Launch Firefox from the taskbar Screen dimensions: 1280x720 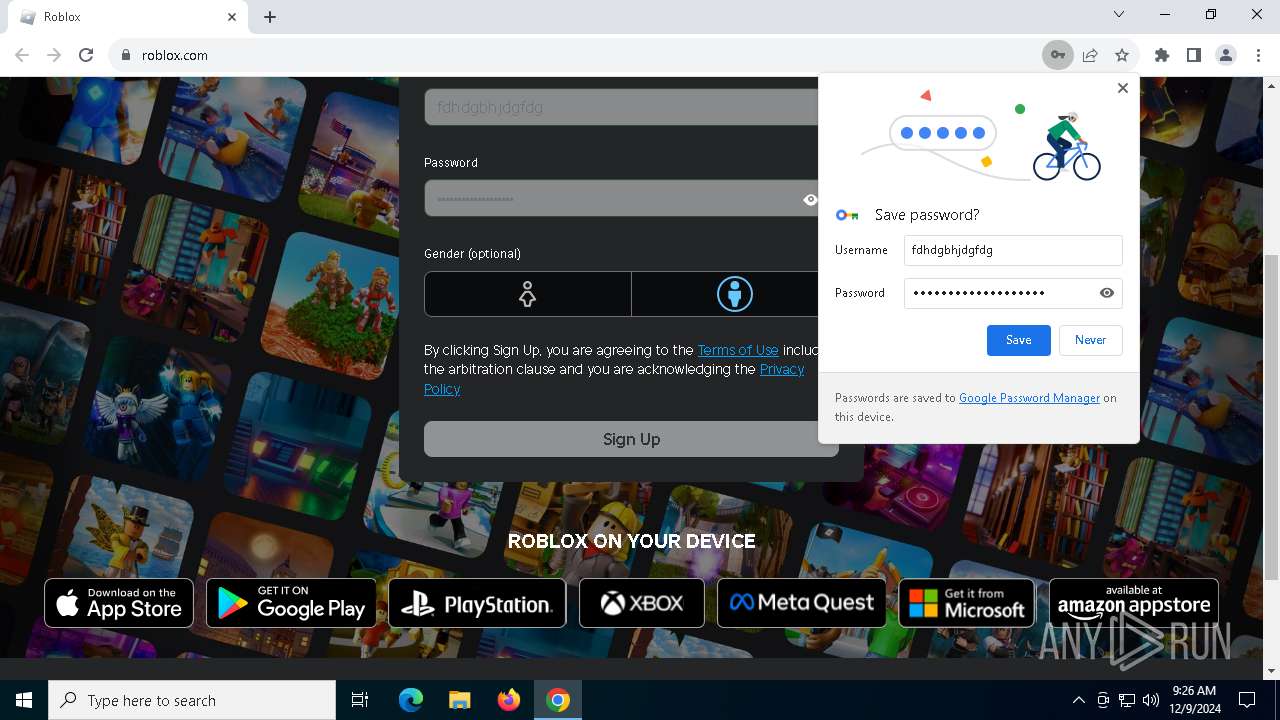point(509,700)
